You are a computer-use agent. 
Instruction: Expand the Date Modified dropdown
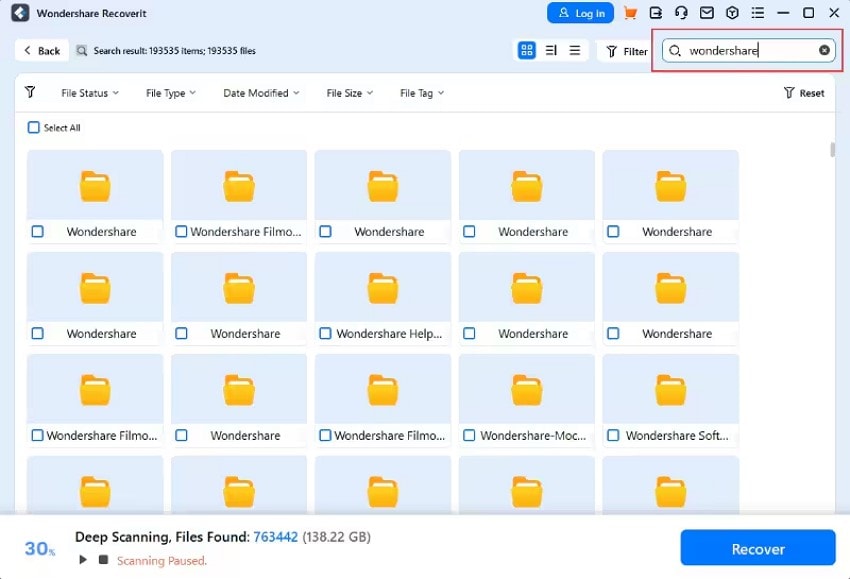(261, 93)
